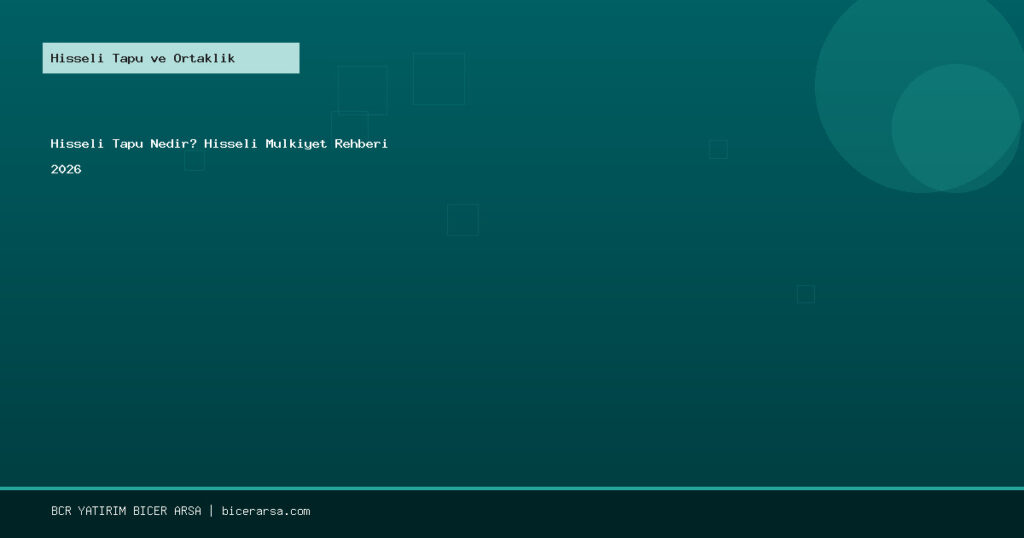
Task: Click the pipe separator in the footer
Action: pos(211,511)
